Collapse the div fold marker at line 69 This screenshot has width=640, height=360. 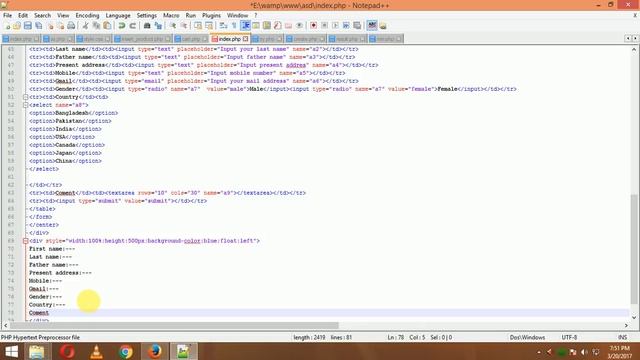25,241
